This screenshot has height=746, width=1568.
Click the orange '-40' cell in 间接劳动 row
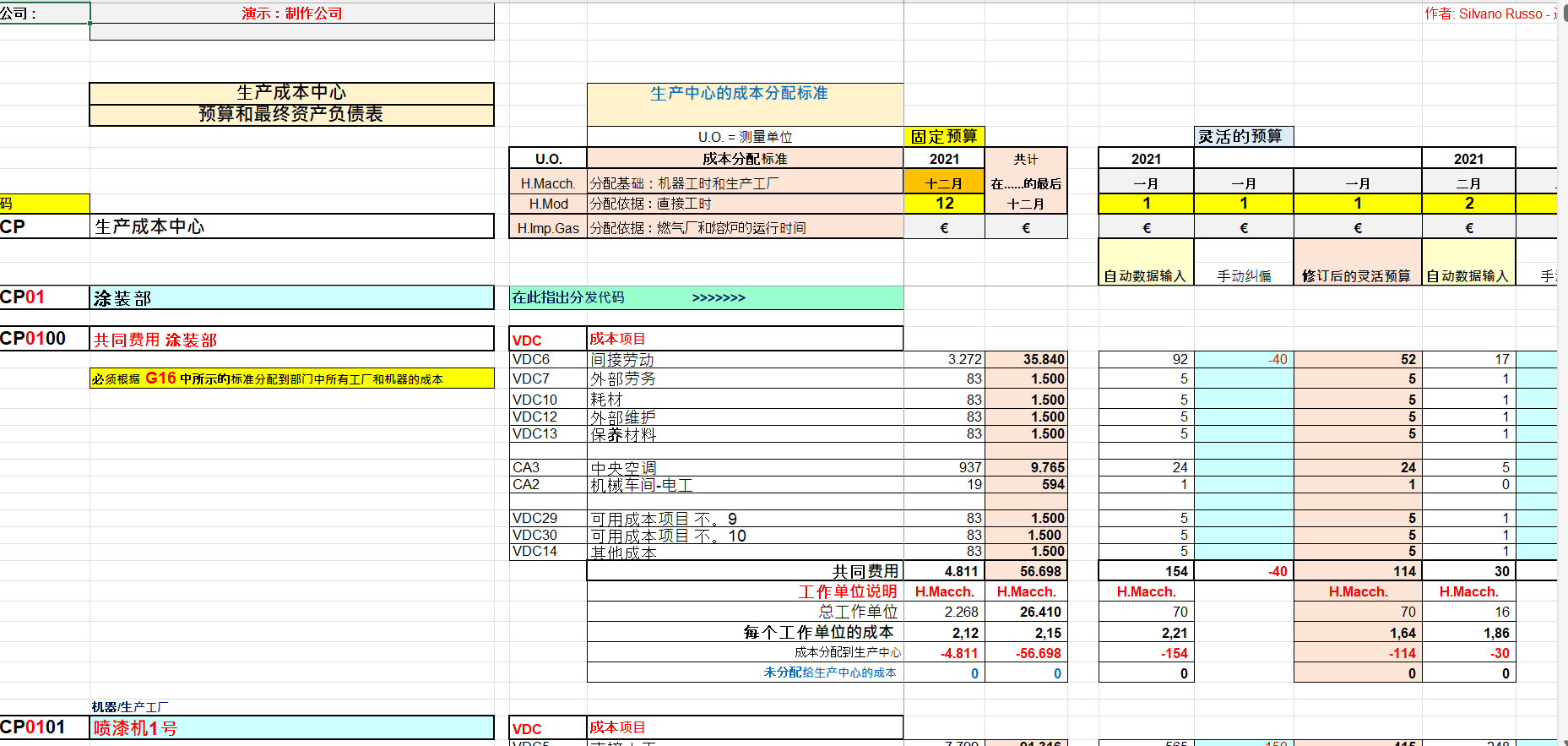coord(1244,359)
